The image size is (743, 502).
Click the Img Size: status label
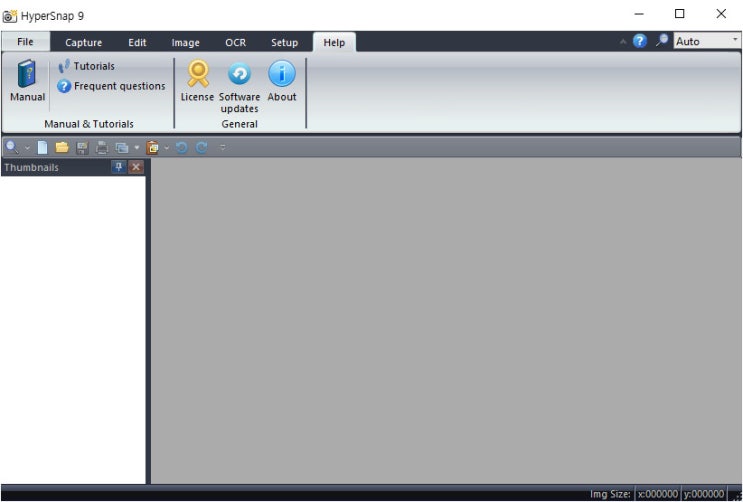[x=610, y=494]
